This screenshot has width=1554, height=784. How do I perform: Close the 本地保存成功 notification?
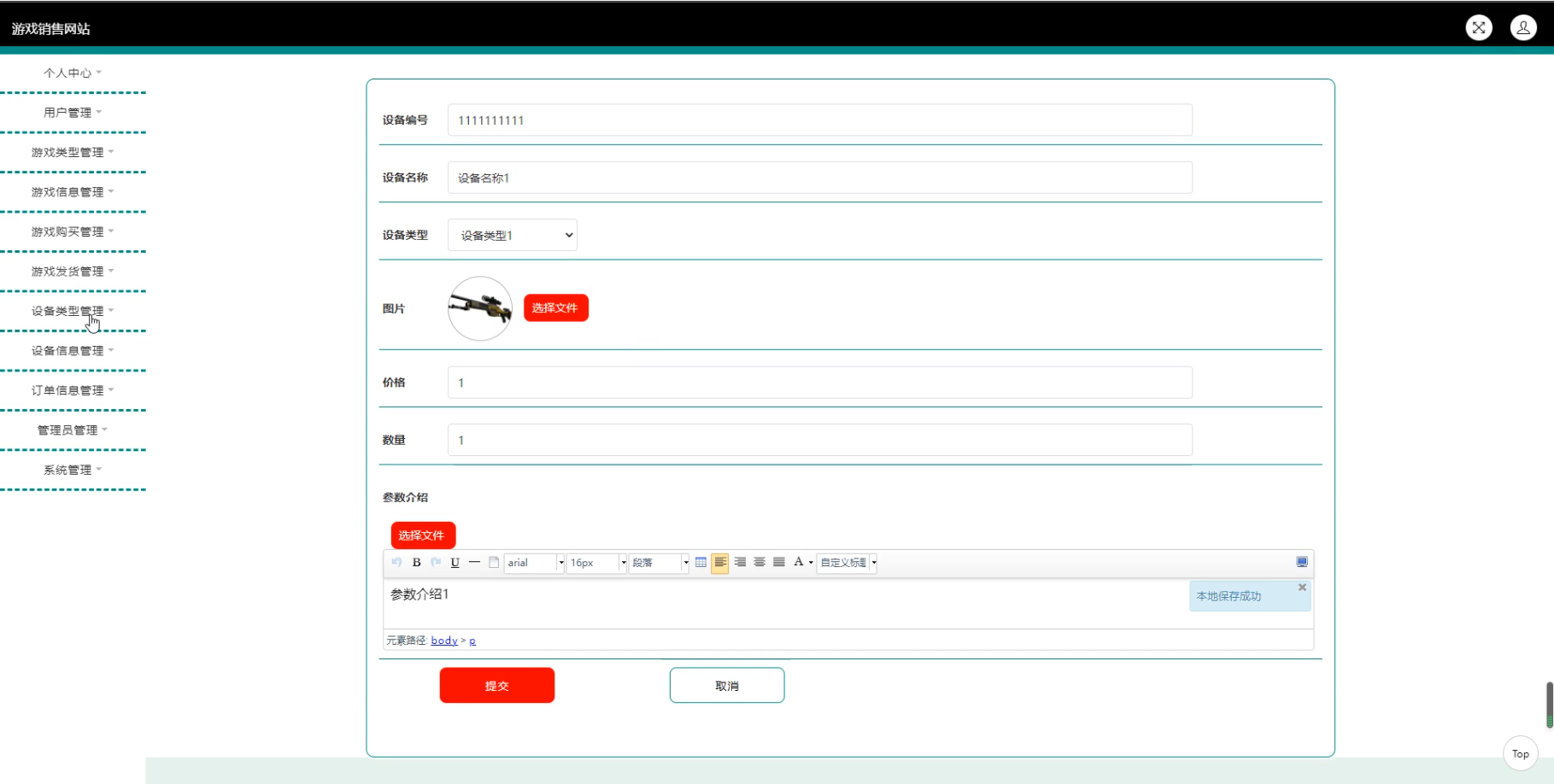click(1302, 588)
